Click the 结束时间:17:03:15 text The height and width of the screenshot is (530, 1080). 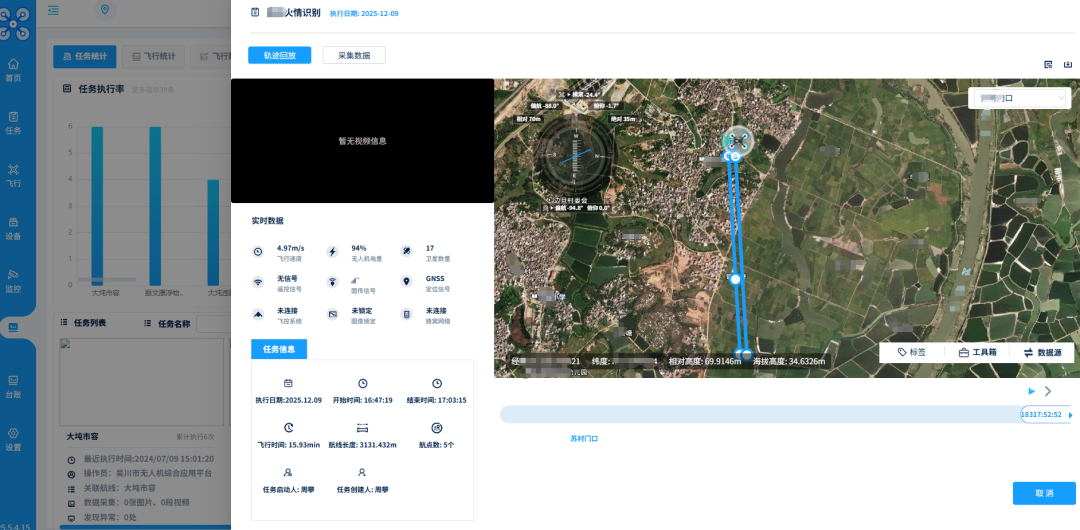click(437, 400)
